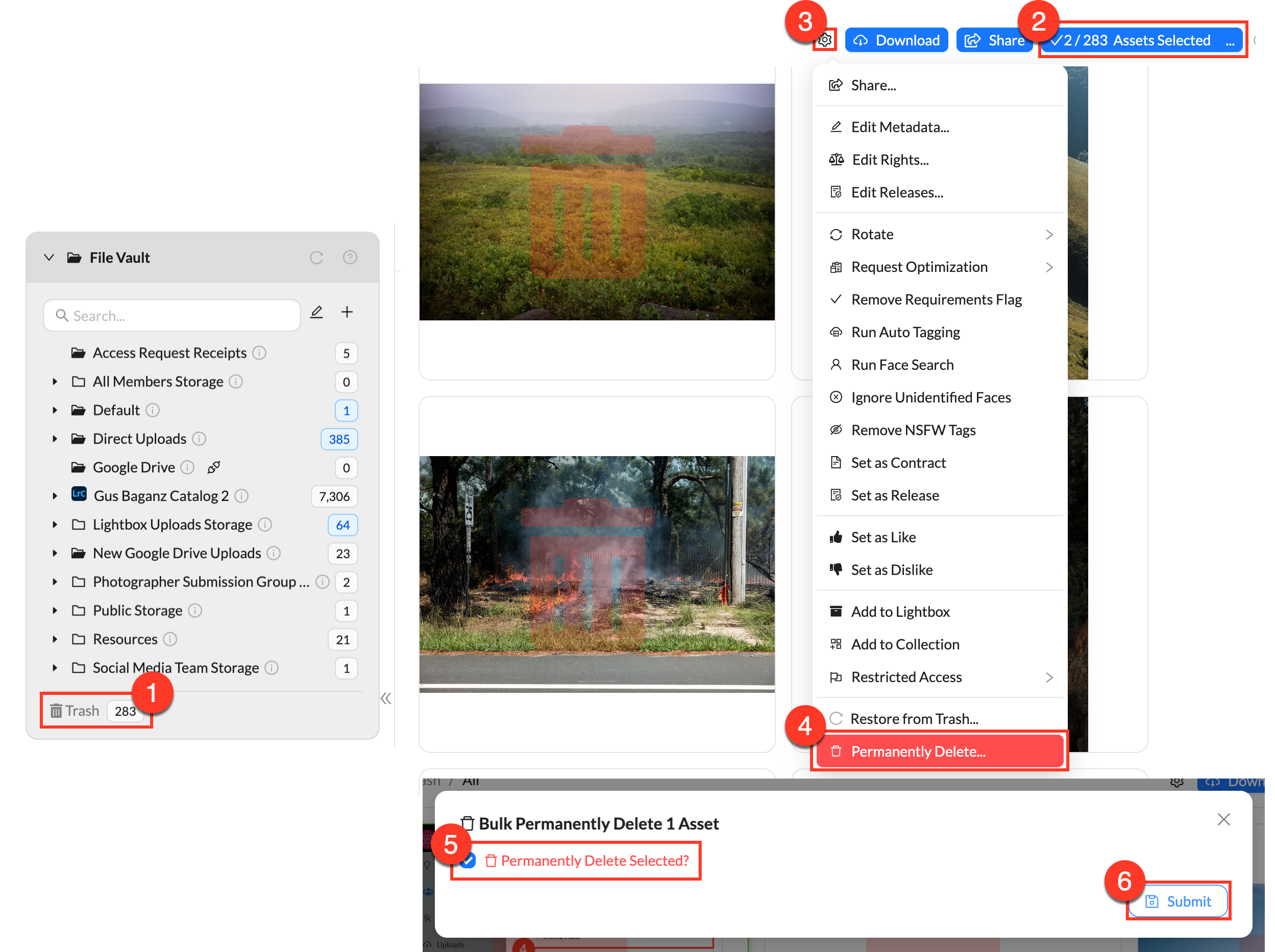Image resolution: width=1275 pixels, height=952 pixels.
Task: Click the gear settings icon near Download
Action: click(x=825, y=40)
